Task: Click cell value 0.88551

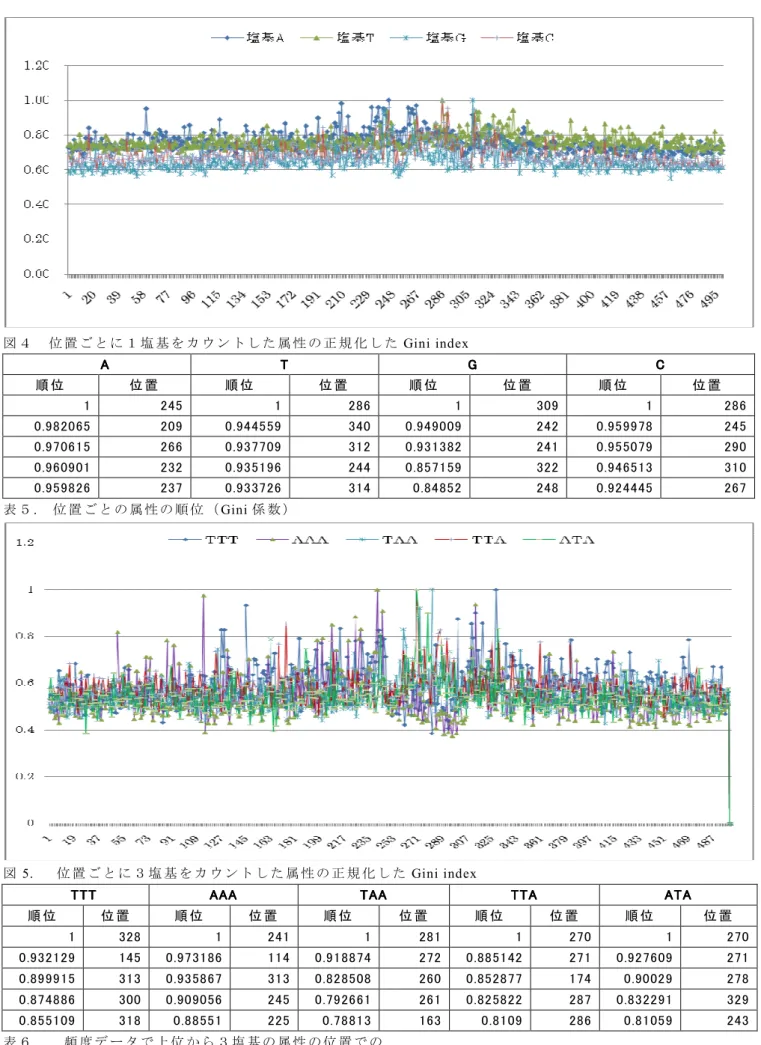Action: click(x=198, y=1020)
